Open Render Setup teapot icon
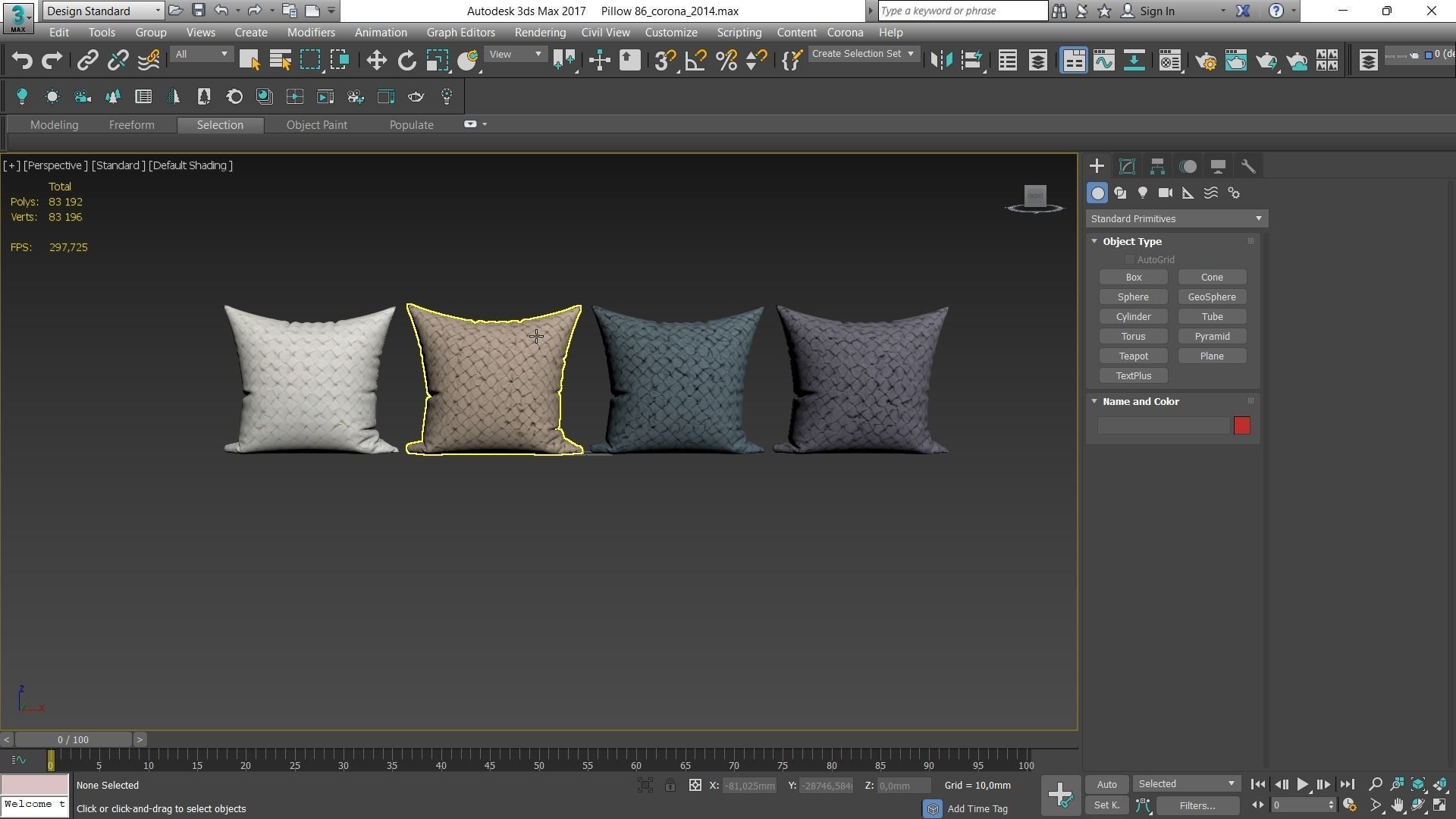Screen dimensions: 1456x819 coord(1206,61)
